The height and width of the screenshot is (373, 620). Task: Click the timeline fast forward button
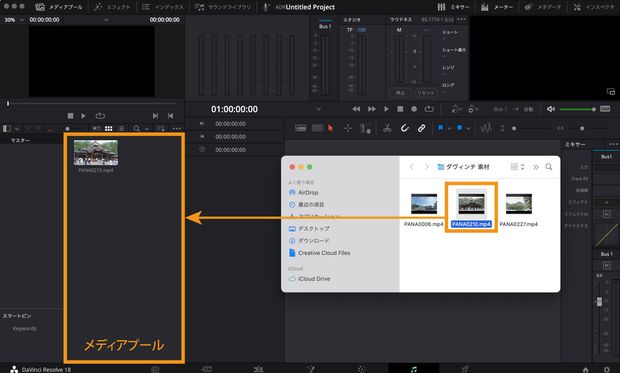tap(372, 109)
